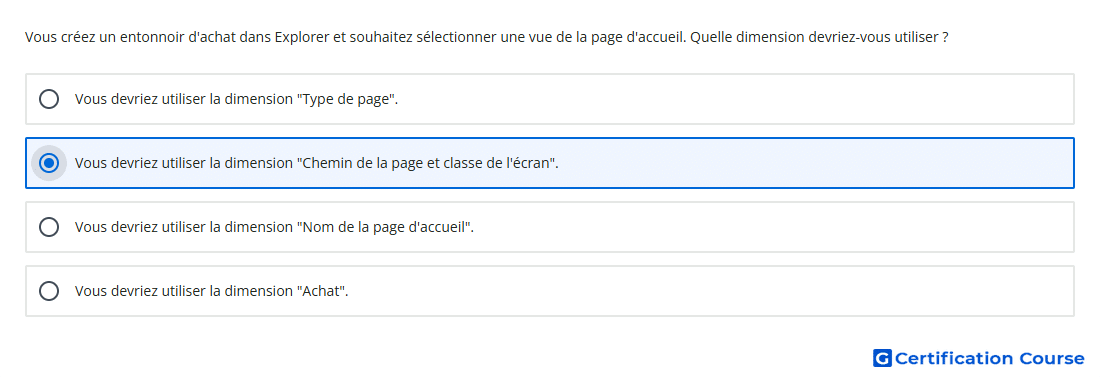The image size is (1100, 377).
Task: Open the Certification Course link text
Action: coord(989,359)
